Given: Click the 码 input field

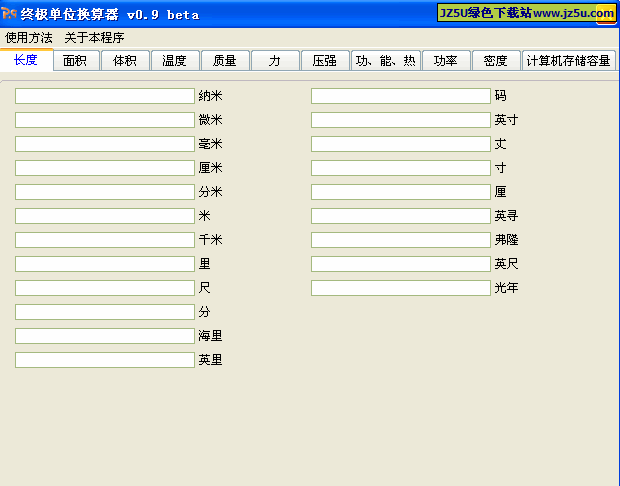Looking at the screenshot, I should 401,96.
